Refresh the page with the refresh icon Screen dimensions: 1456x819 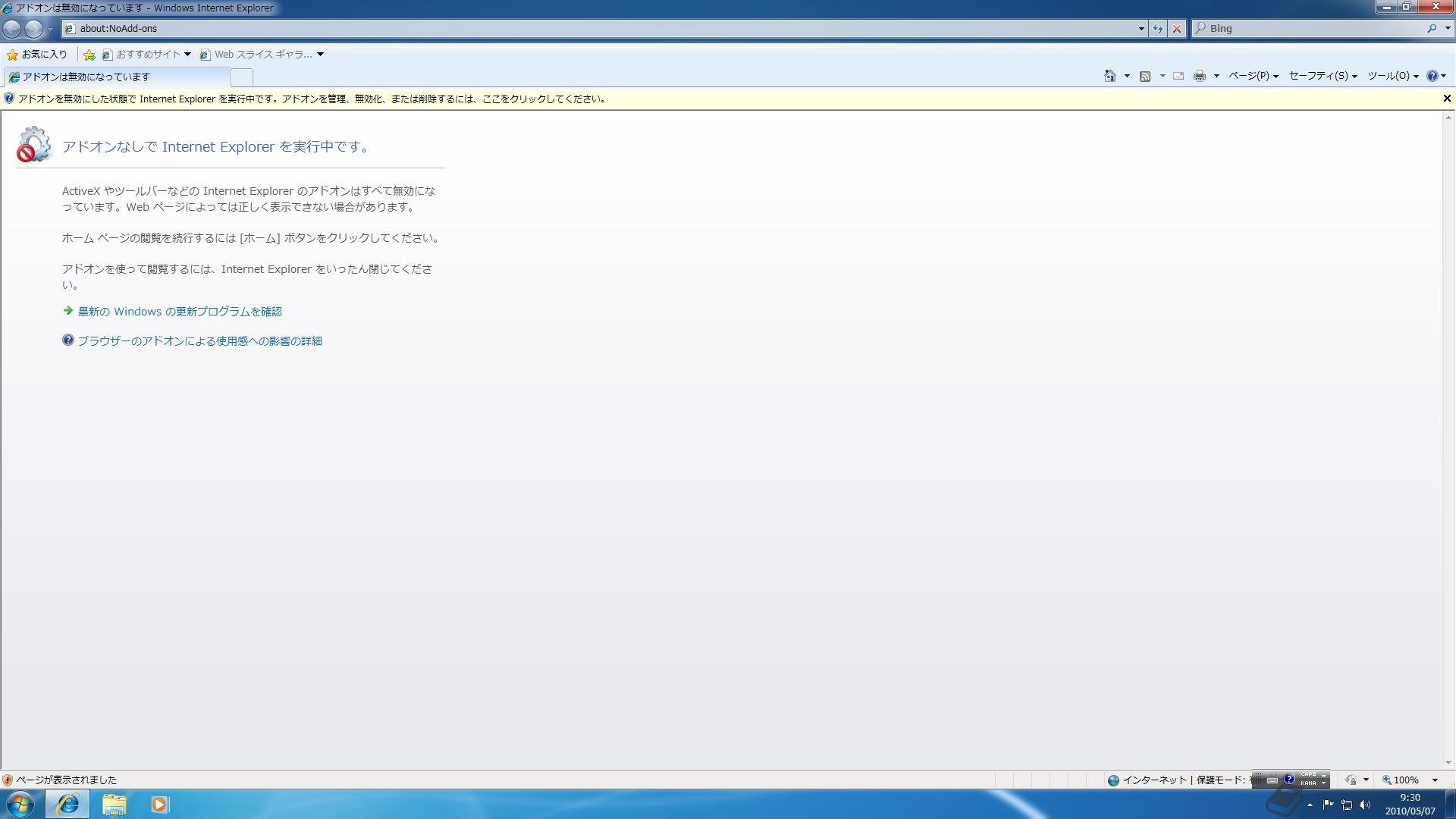[1158, 29]
